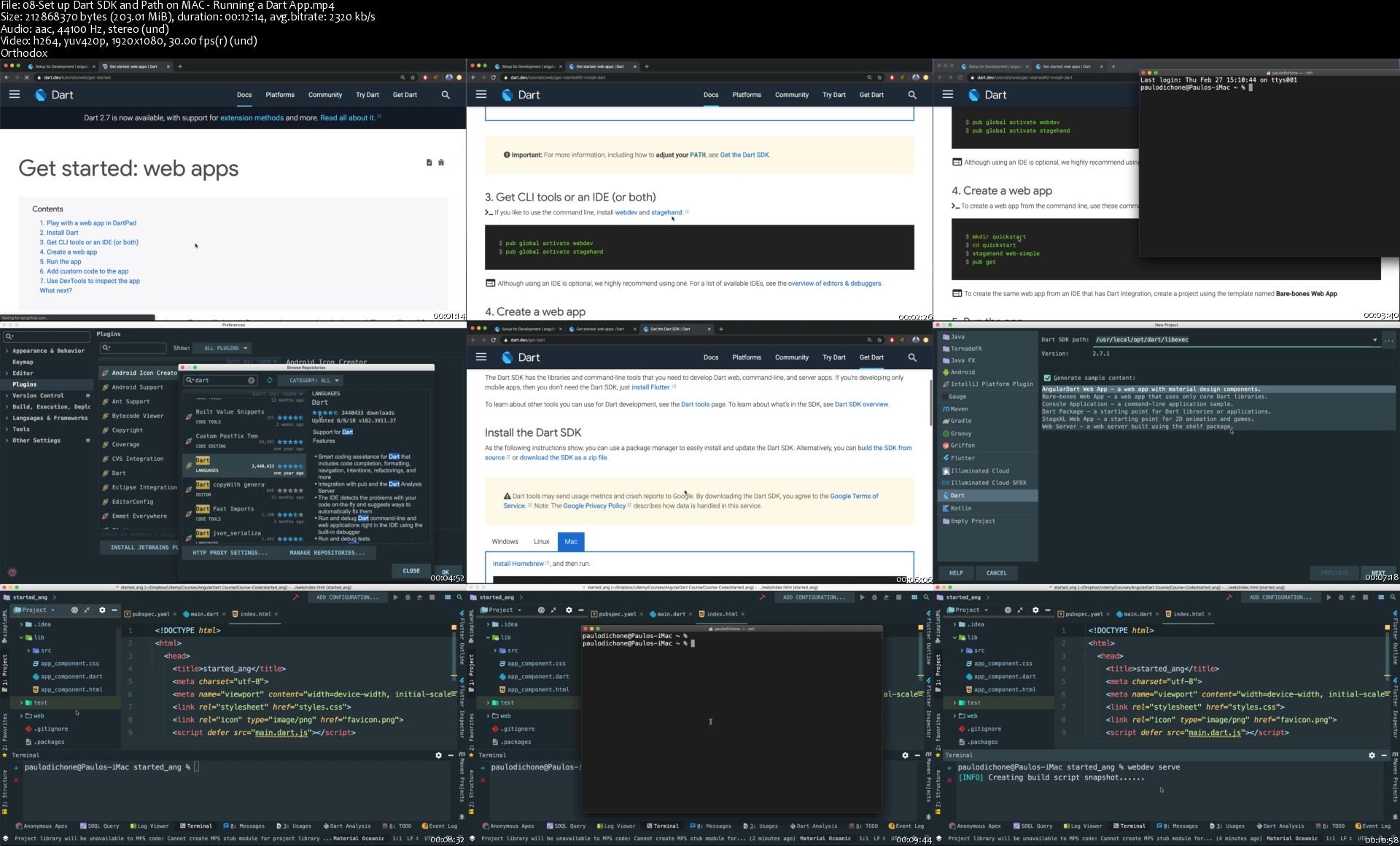
Task: Open the Install Homebrew link
Action: click(518, 564)
